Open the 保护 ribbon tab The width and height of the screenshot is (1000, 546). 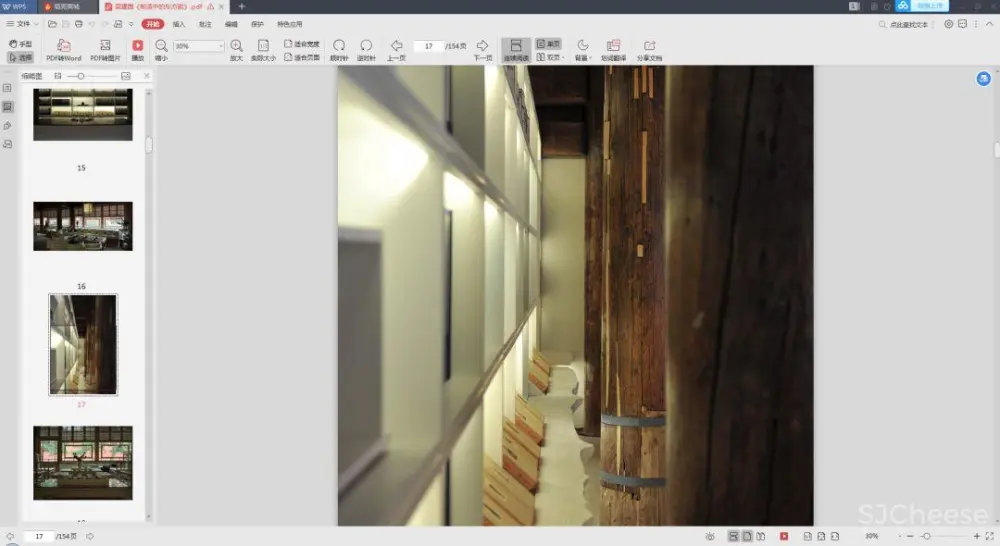258,23
